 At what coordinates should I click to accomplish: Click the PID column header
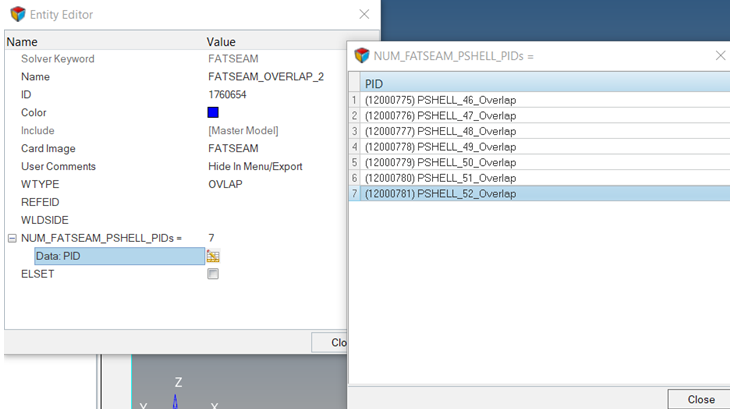coord(374,84)
